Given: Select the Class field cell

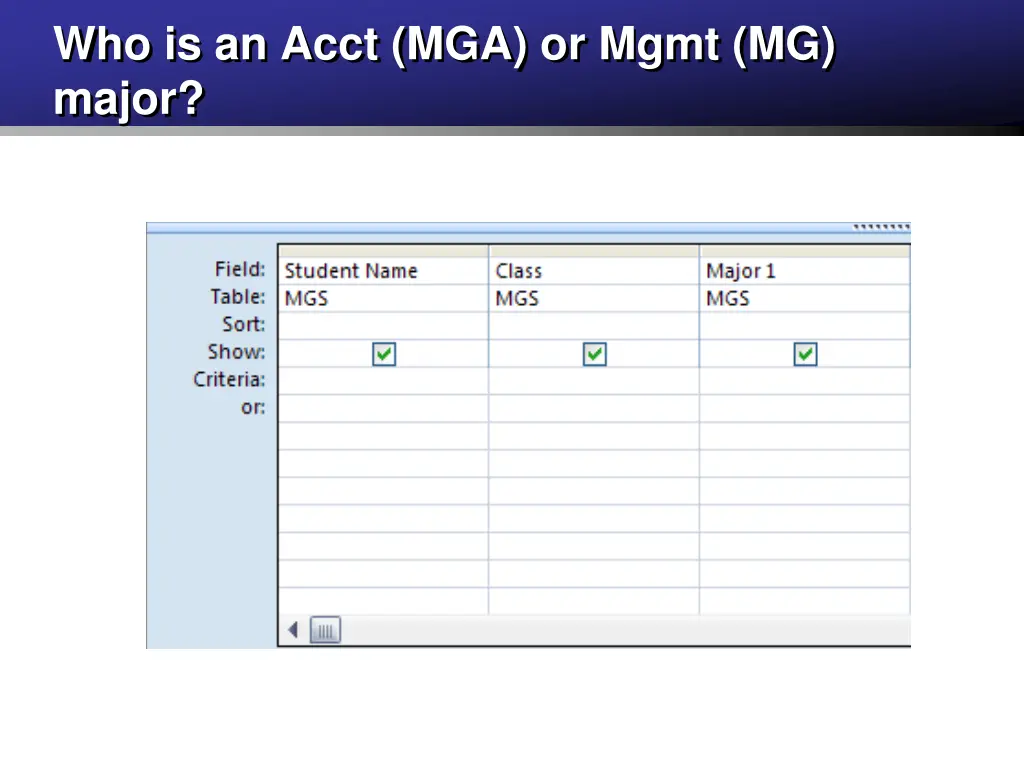Looking at the screenshot, I should 594,270.
